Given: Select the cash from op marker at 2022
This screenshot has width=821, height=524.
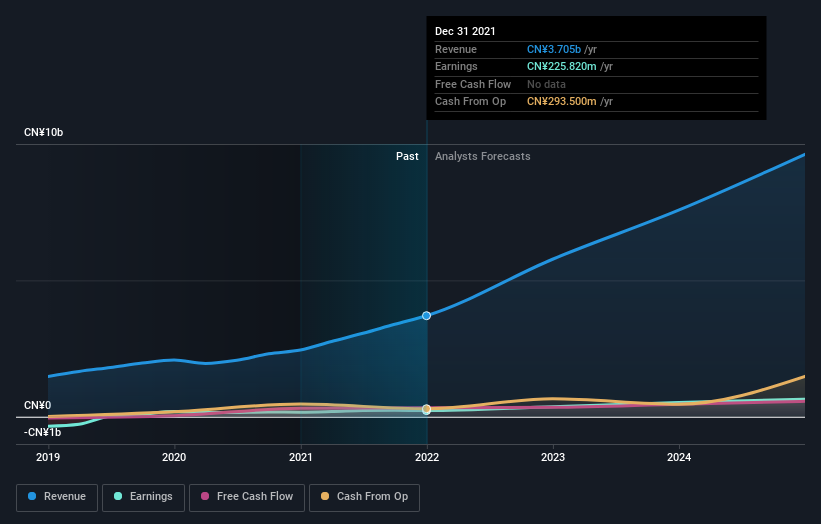Looking at the screenshot, I should tap(427, 408).
